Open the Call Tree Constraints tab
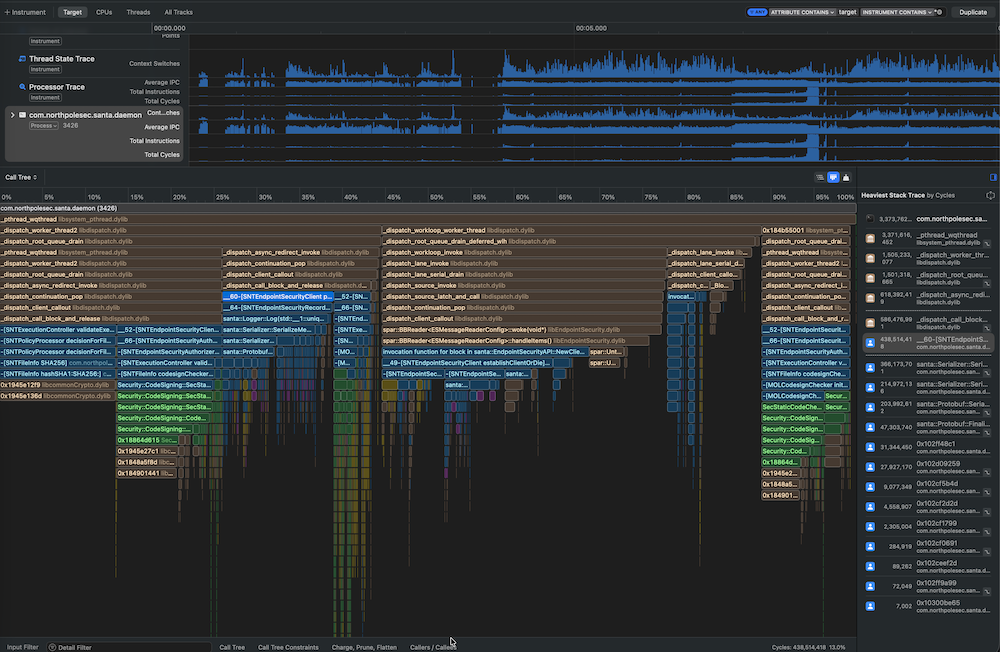 coord(288,647)
